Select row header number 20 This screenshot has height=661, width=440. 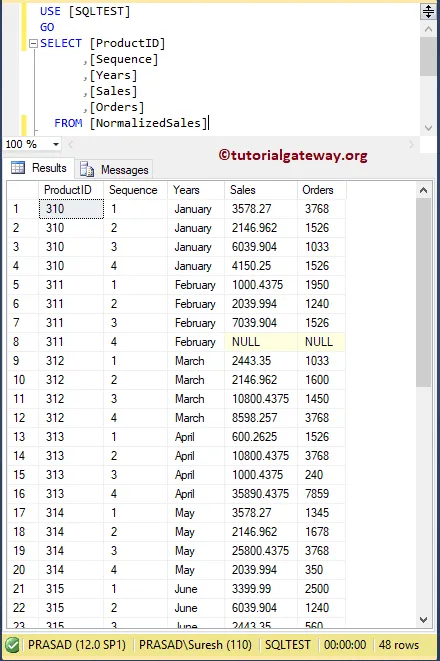23,570
